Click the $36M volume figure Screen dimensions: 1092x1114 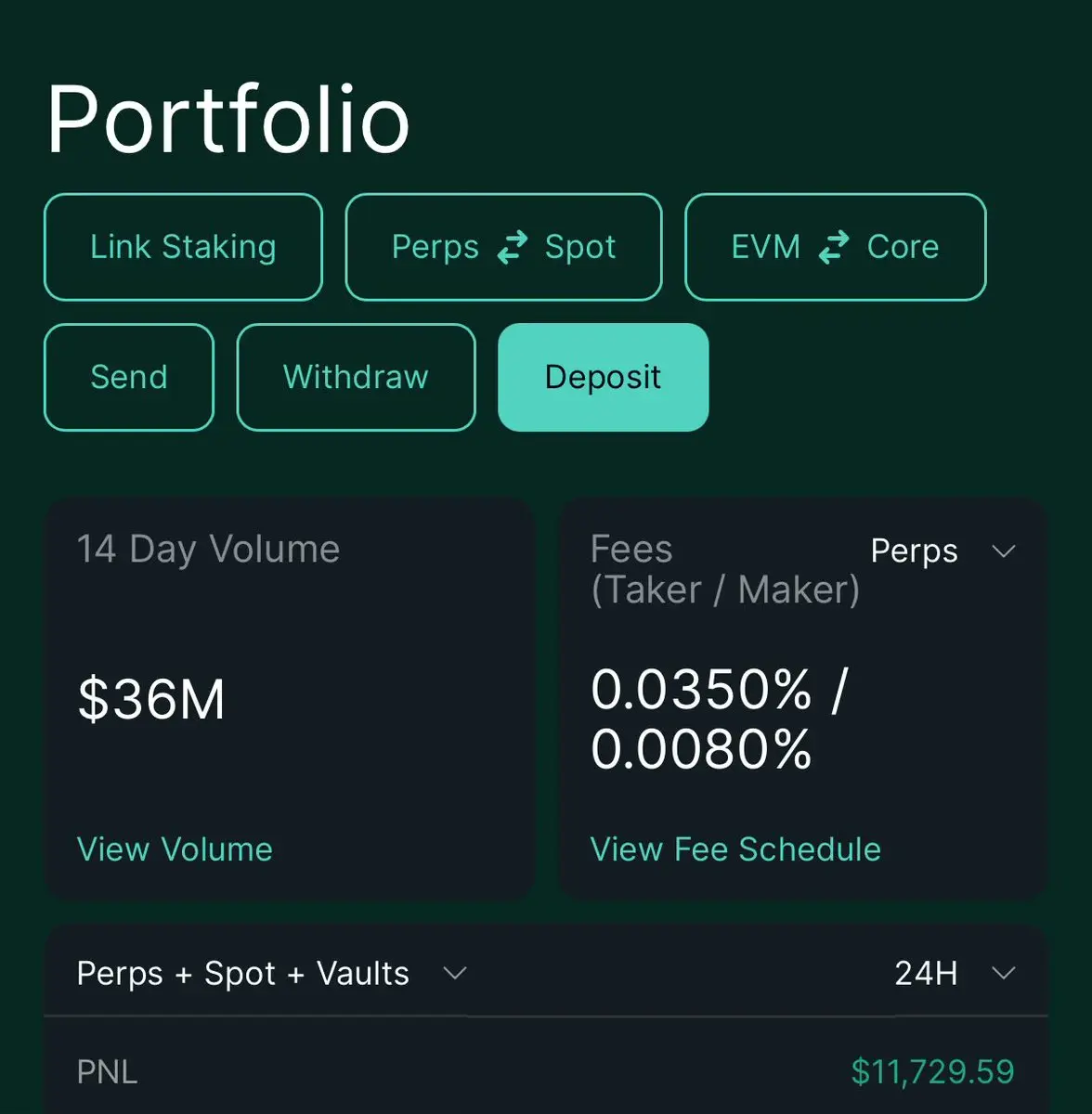pyautogui.click(x=151, y=699)
